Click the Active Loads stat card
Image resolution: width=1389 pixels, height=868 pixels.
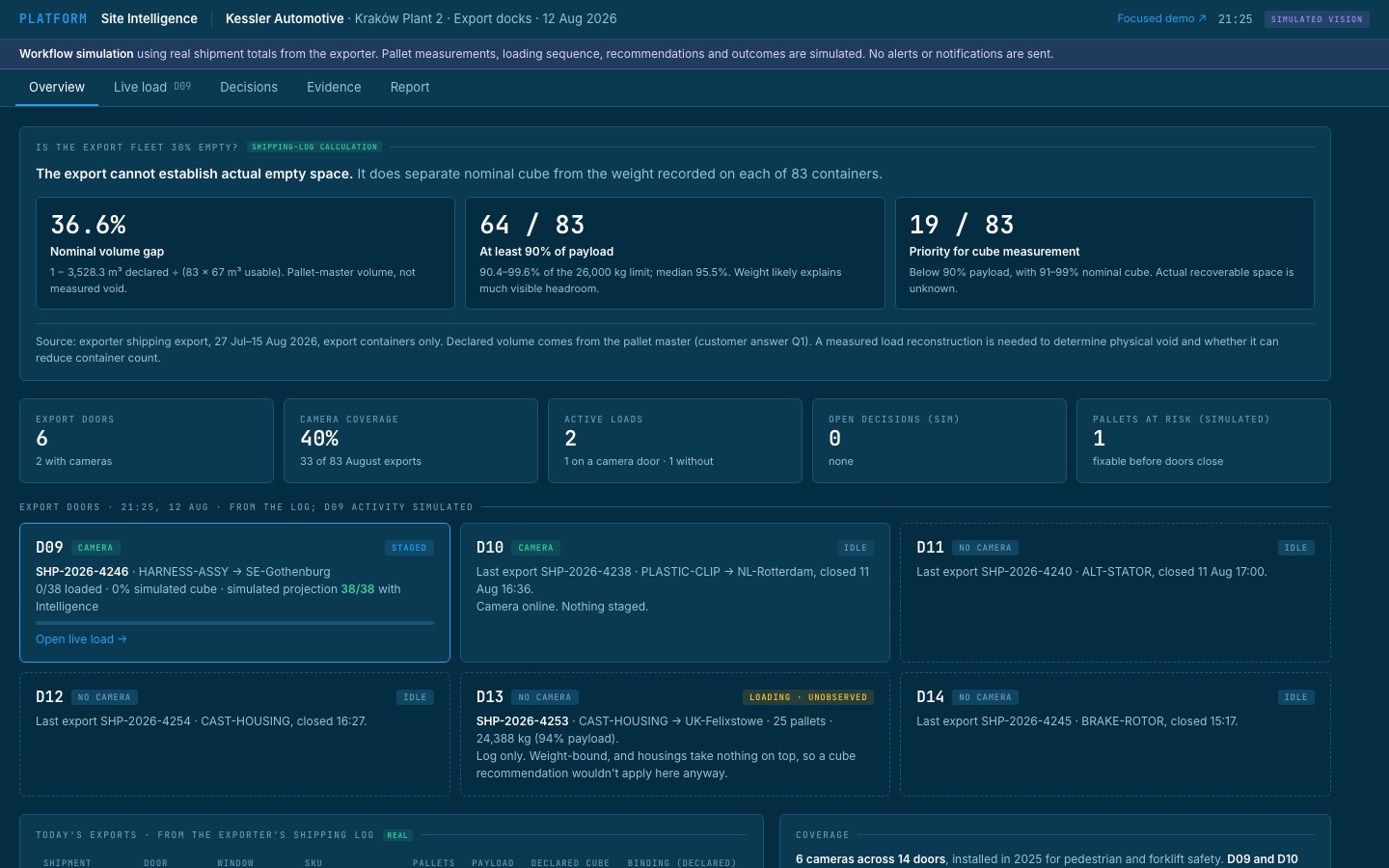[x=675, y=441]
